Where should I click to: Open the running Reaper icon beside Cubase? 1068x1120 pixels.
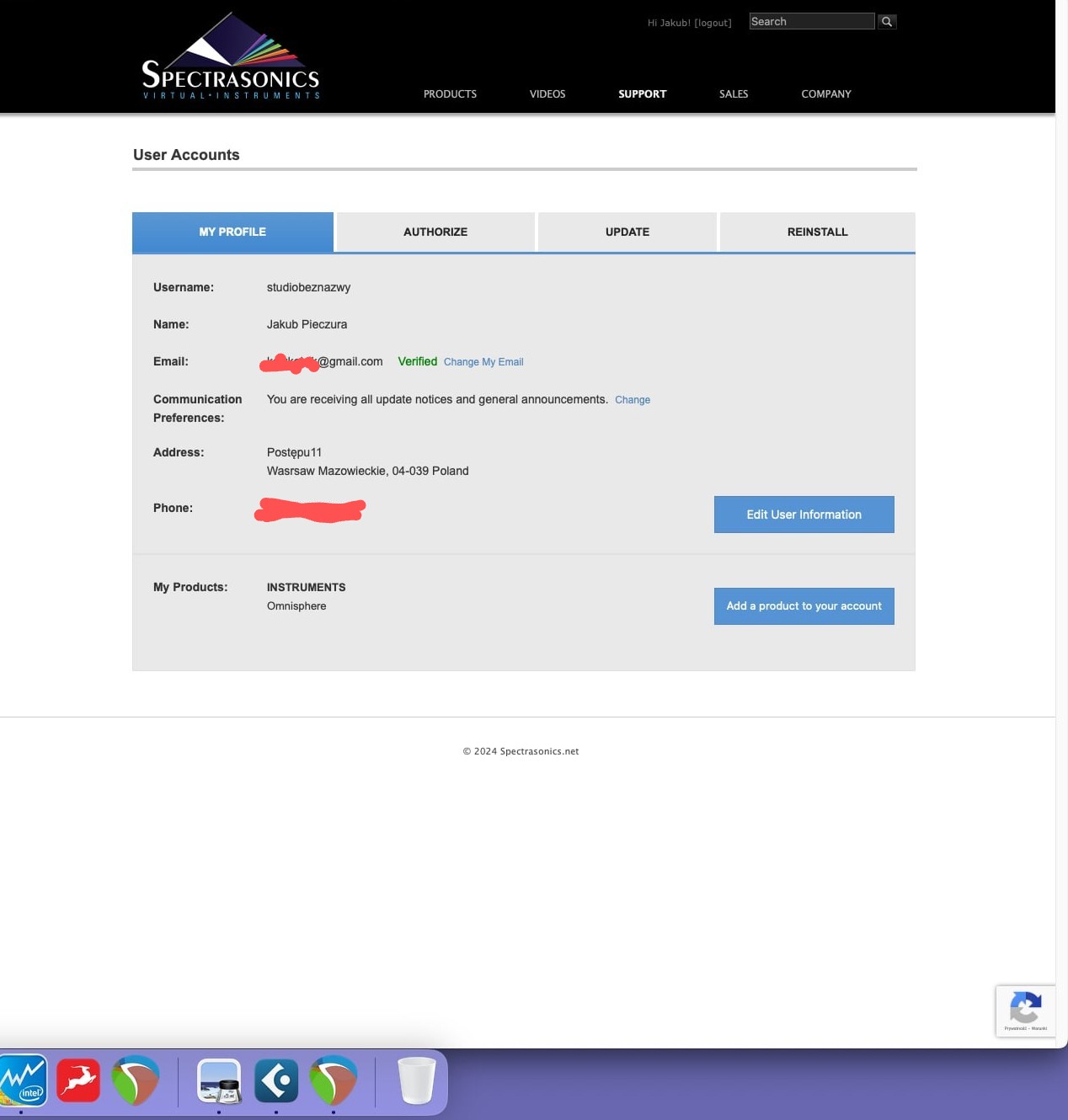[334, 1080]
